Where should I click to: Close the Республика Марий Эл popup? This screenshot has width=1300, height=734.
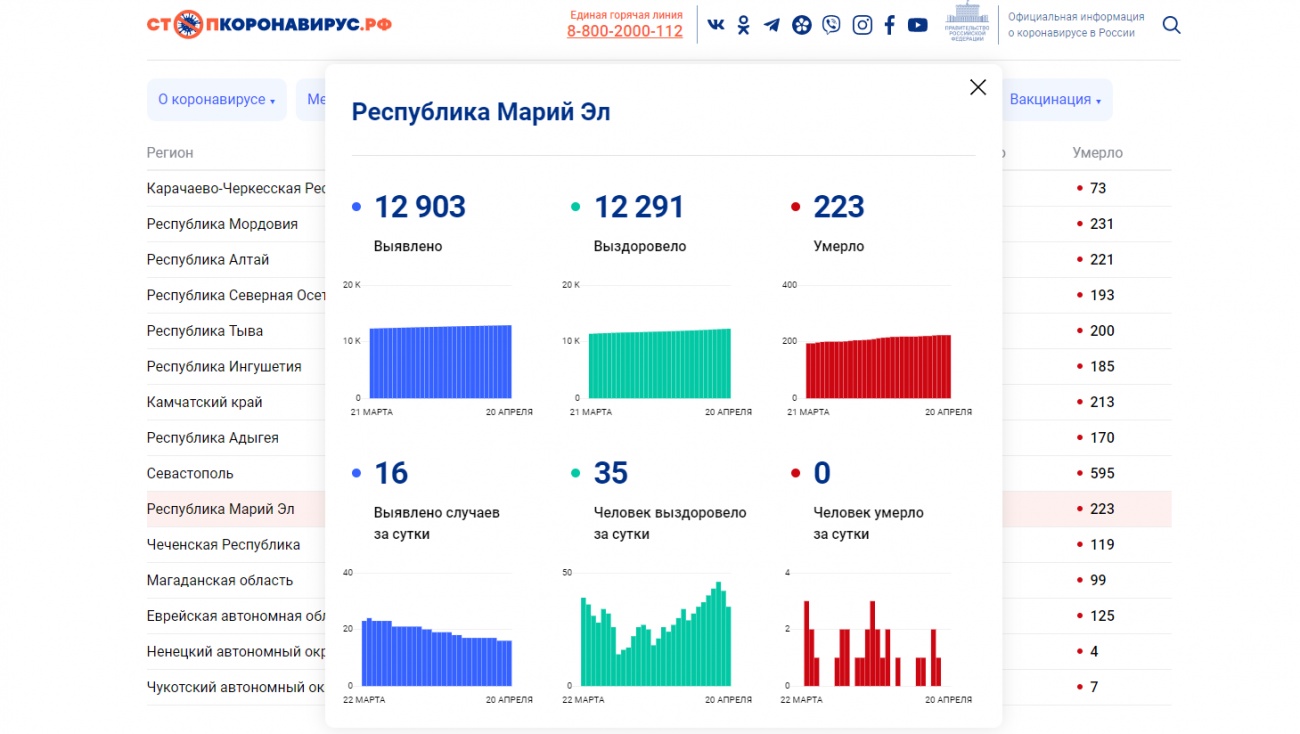coord(978,87)
